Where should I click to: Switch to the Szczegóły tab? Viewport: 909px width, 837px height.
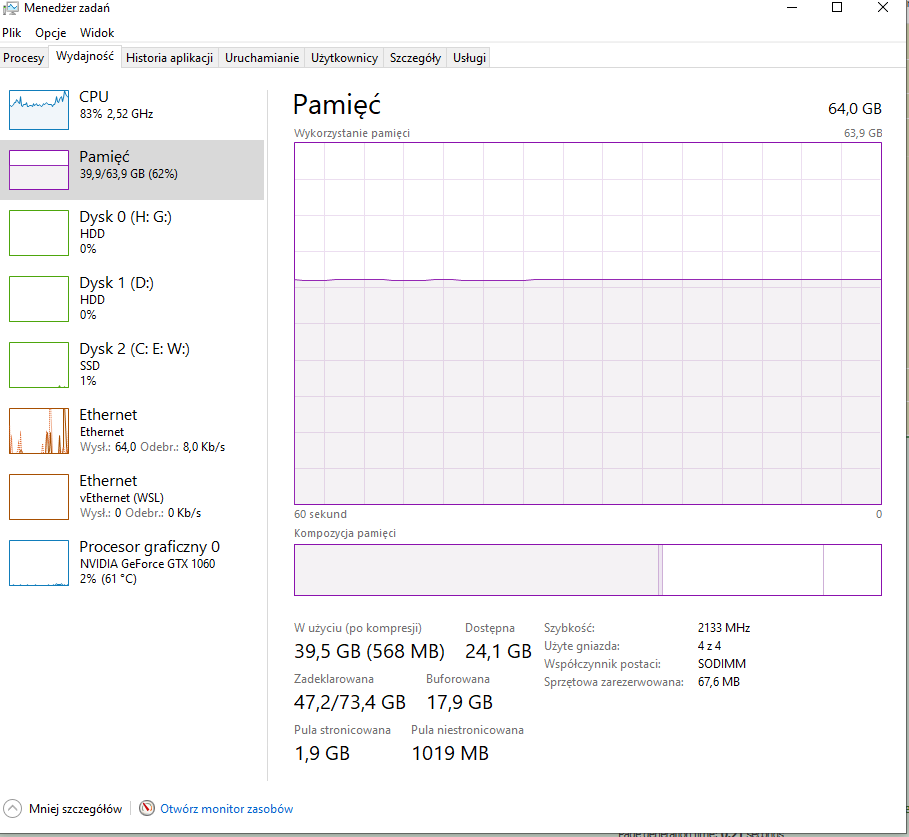[x=415, y=57]
